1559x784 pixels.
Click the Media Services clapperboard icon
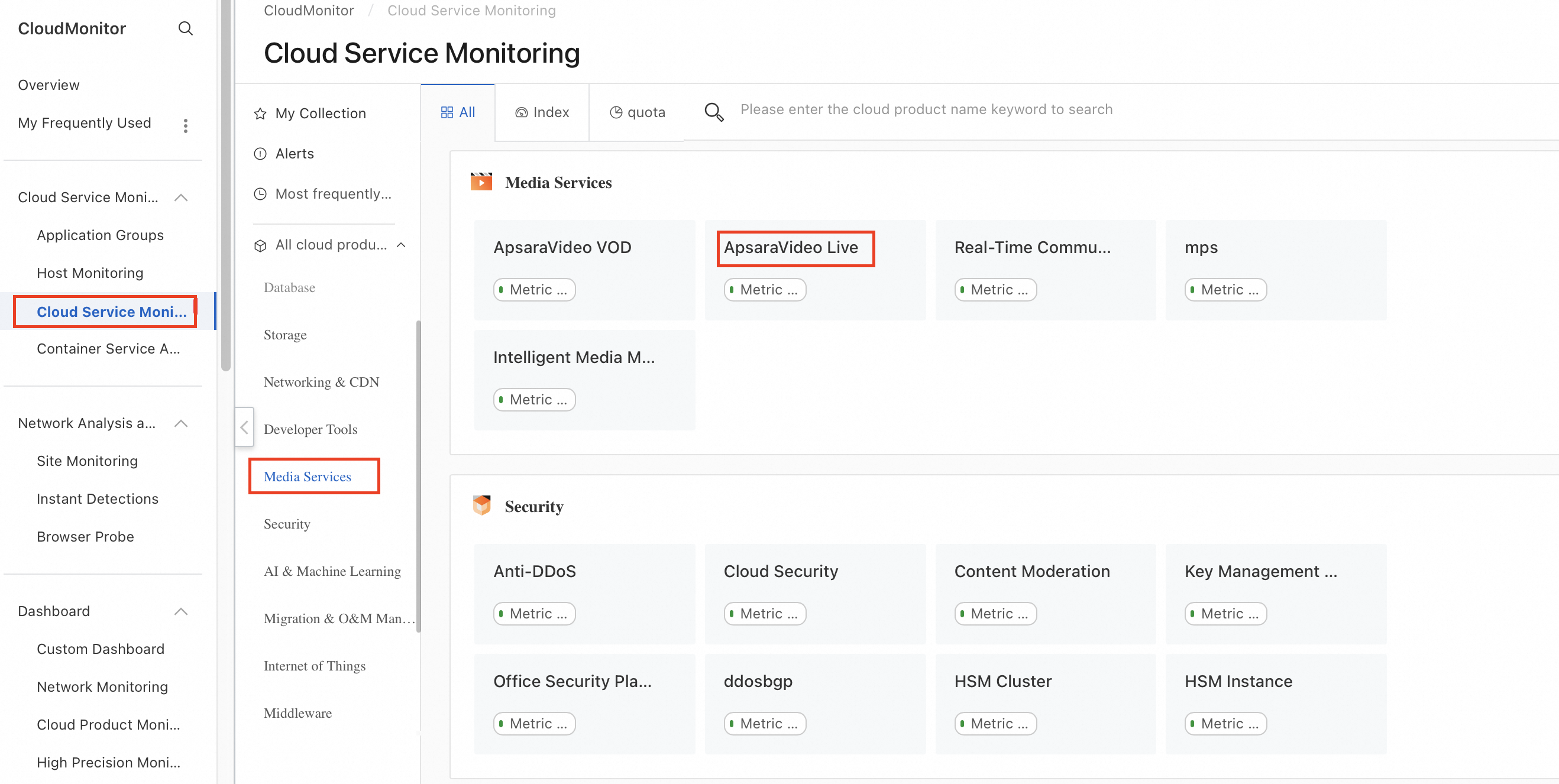(481, 182)
